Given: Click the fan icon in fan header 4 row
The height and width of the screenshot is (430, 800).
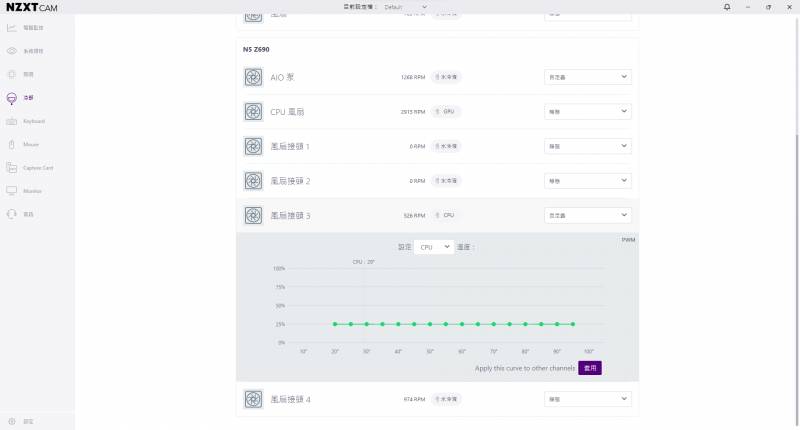Looking at the screenshot, I should point(253,399).
